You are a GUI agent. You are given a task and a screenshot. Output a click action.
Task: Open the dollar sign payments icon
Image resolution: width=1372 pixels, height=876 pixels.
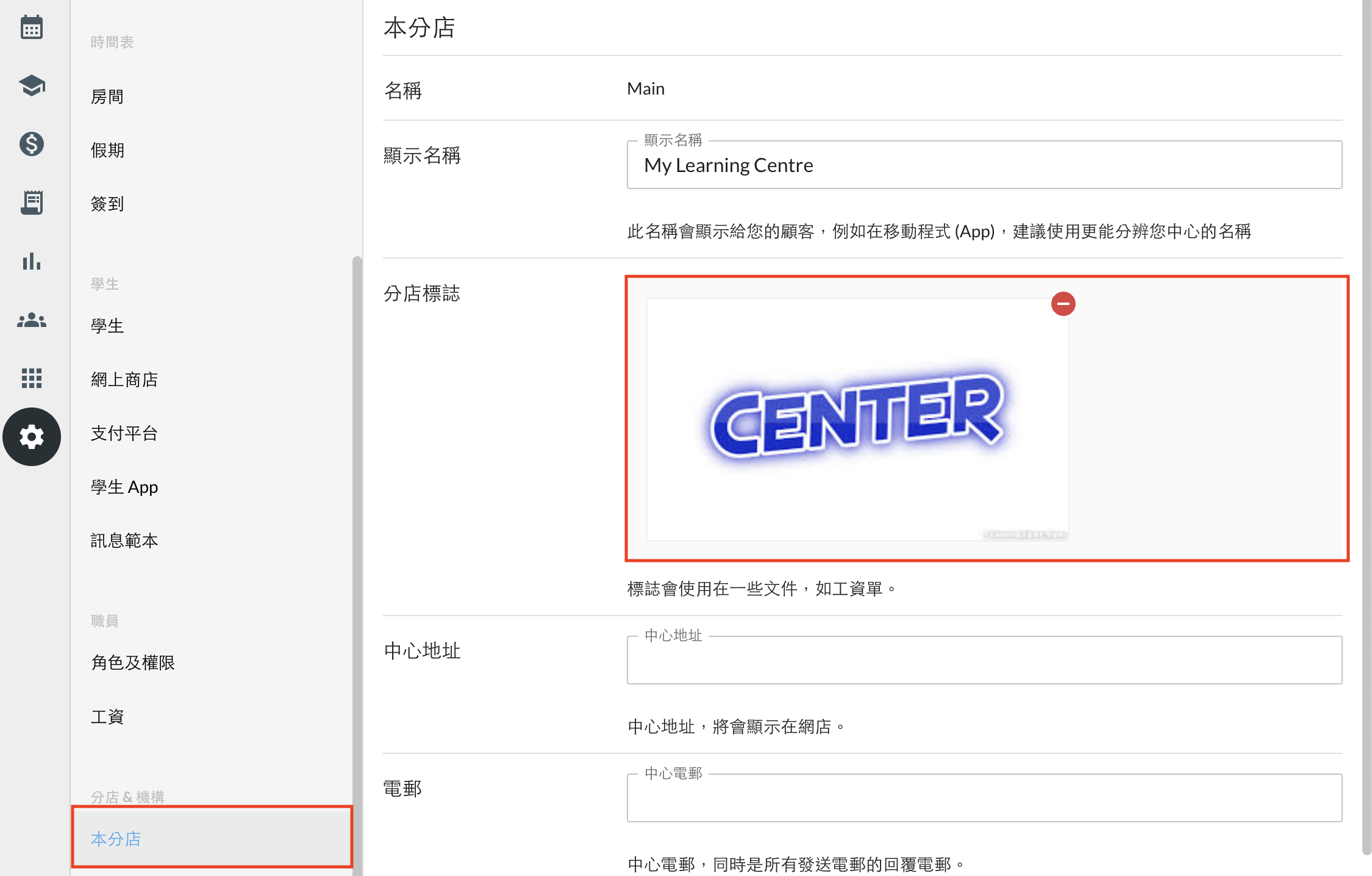coord(32,144)
